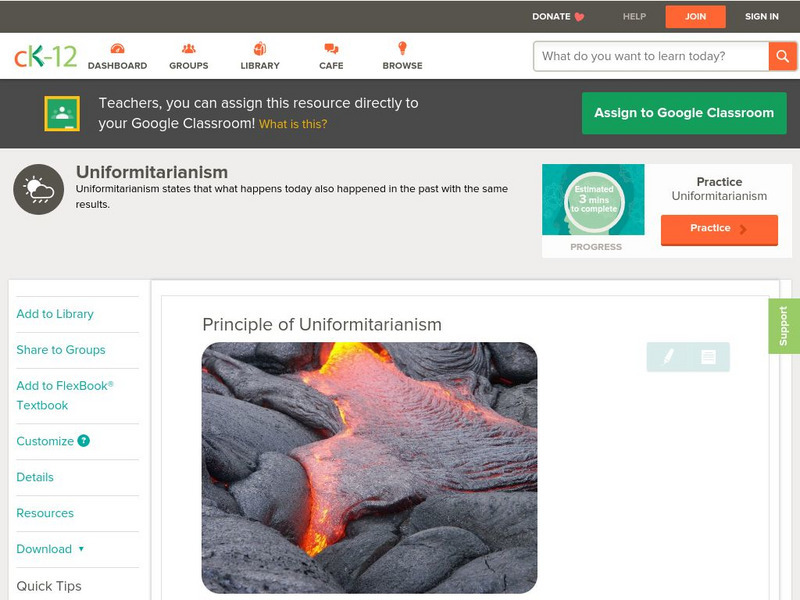
Task: Click the Google Classroom chalkboard icon
Action: 62,113
